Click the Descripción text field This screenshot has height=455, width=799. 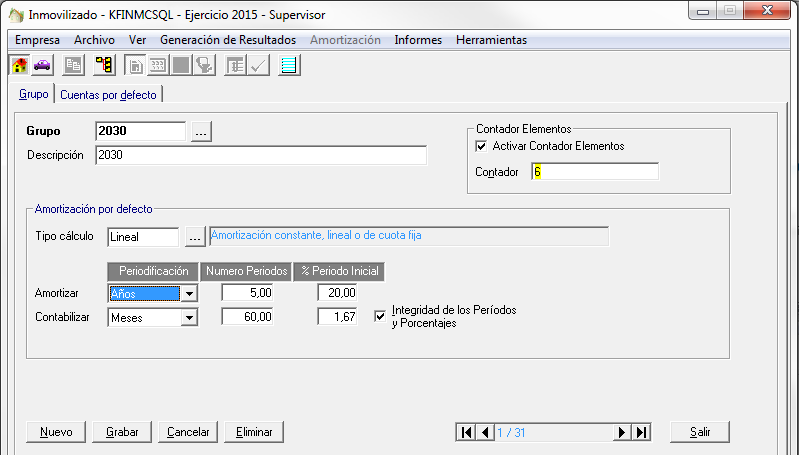(x=260, y=155)
